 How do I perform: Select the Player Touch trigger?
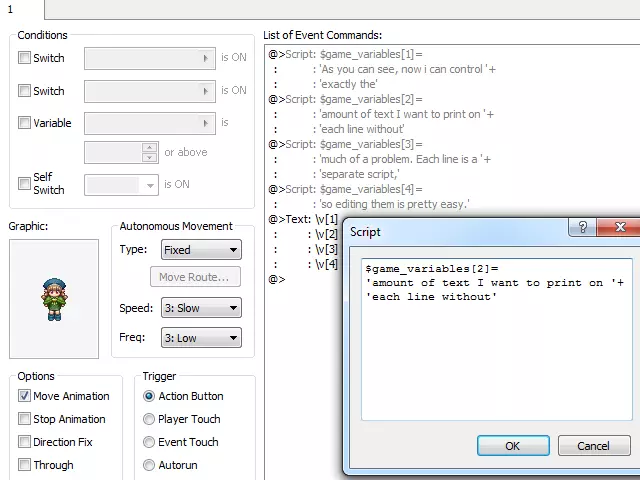[149, 419]
